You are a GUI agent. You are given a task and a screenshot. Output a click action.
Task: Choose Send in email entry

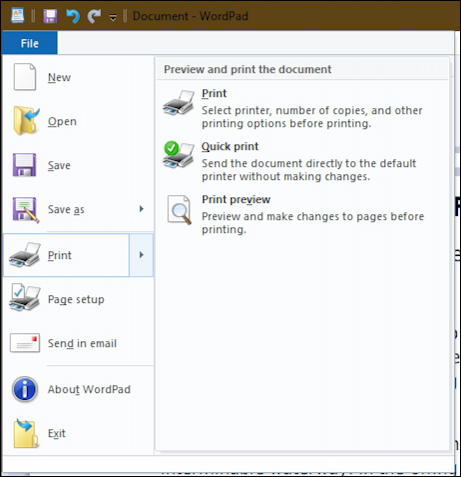[x=82, y=343]
